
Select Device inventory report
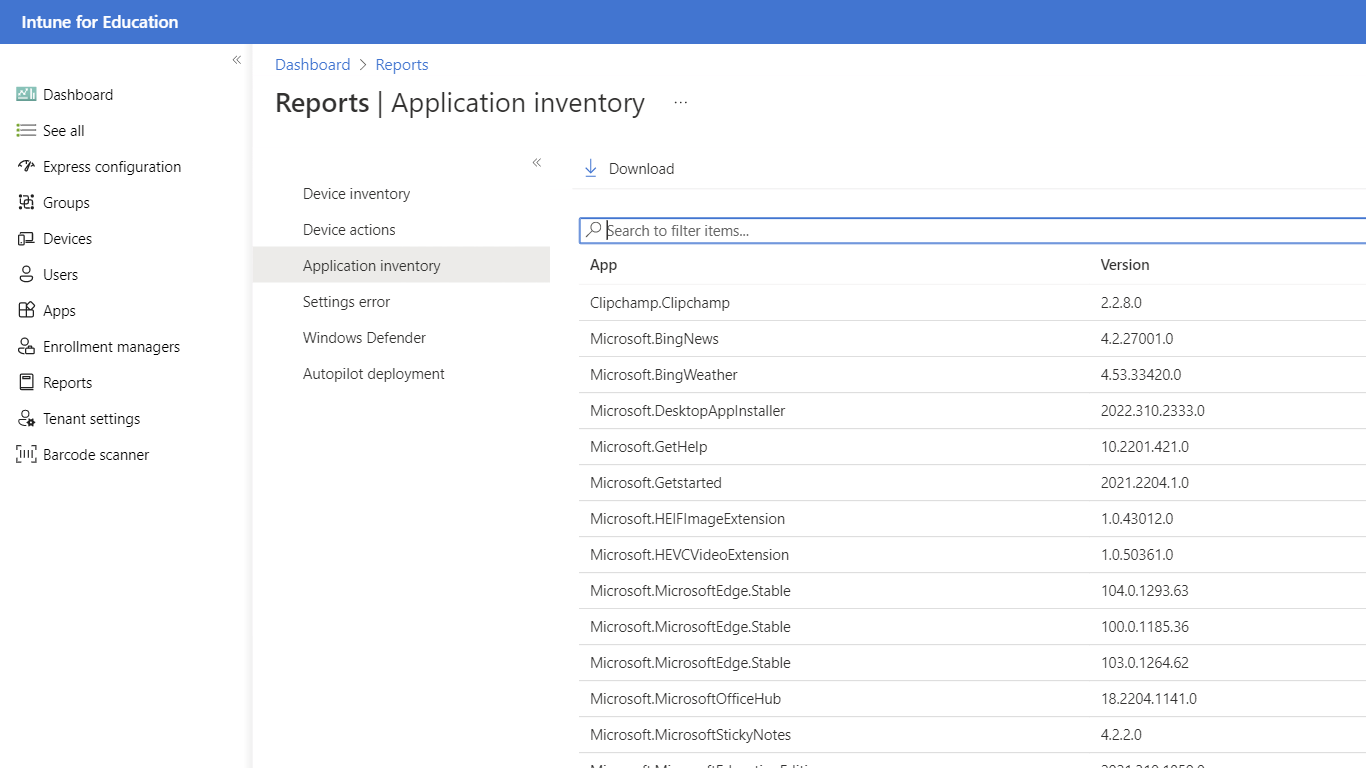356,194
